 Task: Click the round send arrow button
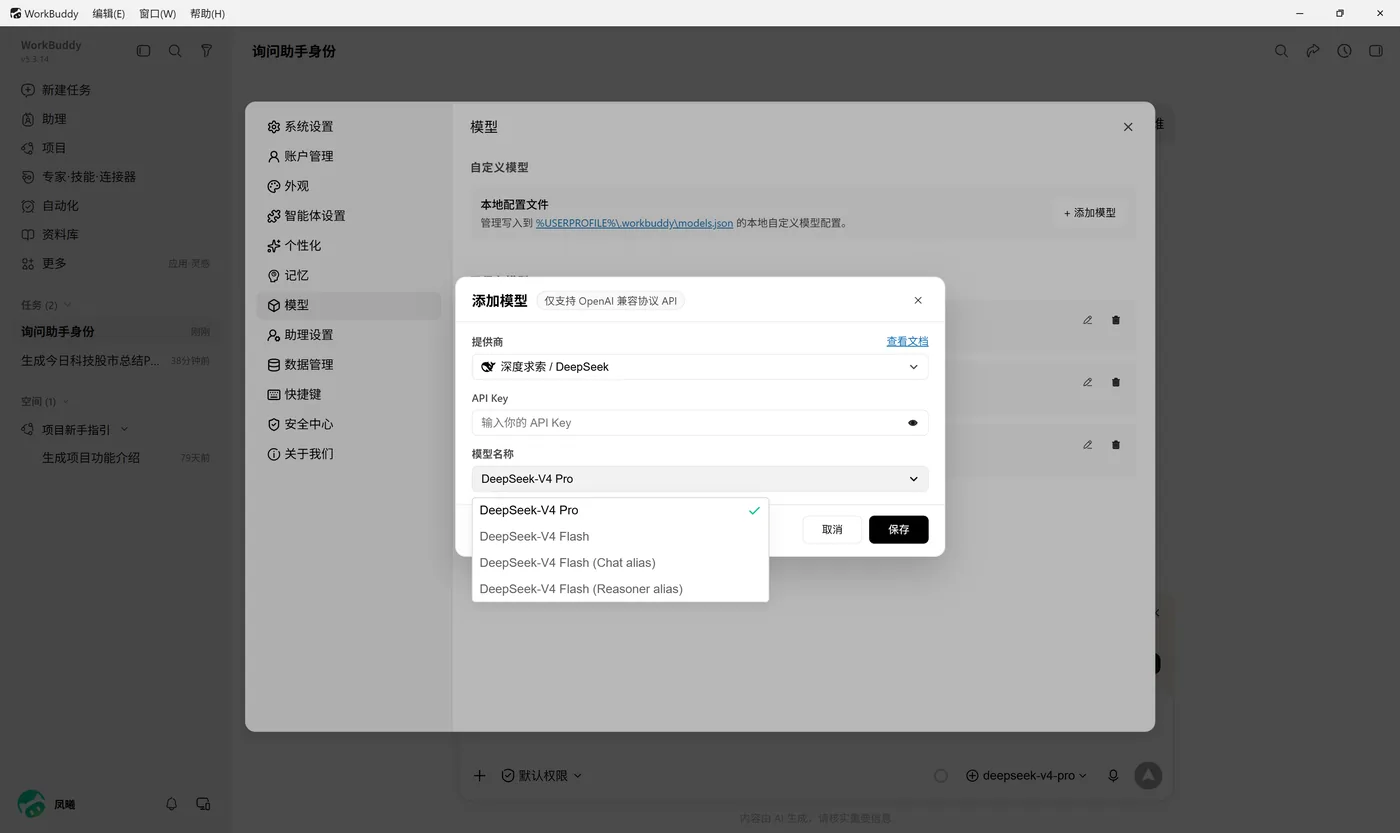[1148, 775]
